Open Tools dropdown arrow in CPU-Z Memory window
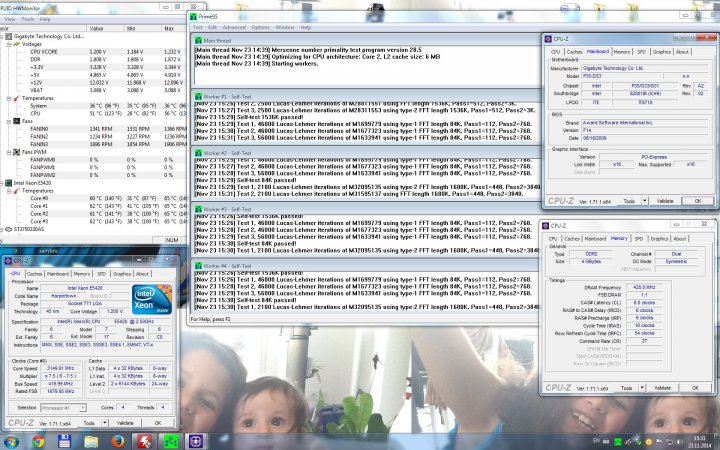Viewport: 720px width, 450px height. point(642,388)
